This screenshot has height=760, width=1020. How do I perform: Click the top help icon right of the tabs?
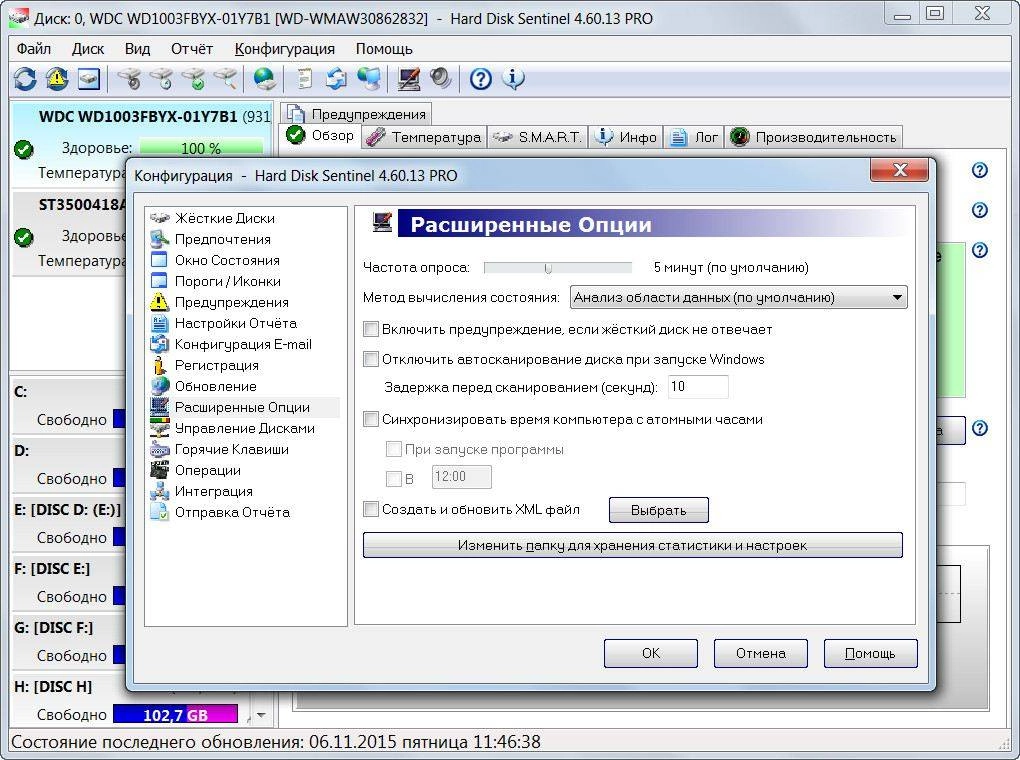click(x=980, y=170)
